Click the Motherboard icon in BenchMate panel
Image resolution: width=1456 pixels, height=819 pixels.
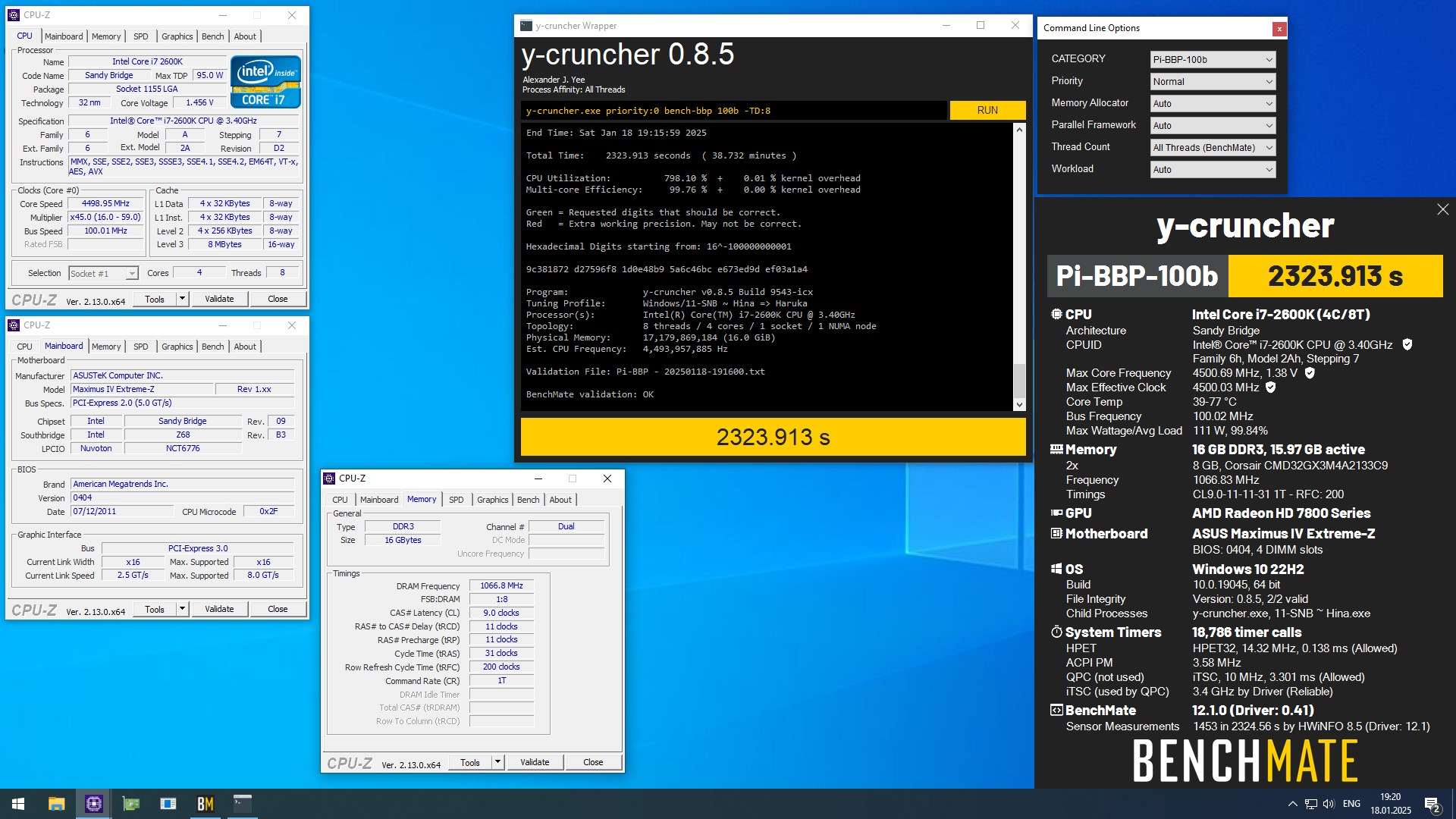click(x=1056, y=533)
